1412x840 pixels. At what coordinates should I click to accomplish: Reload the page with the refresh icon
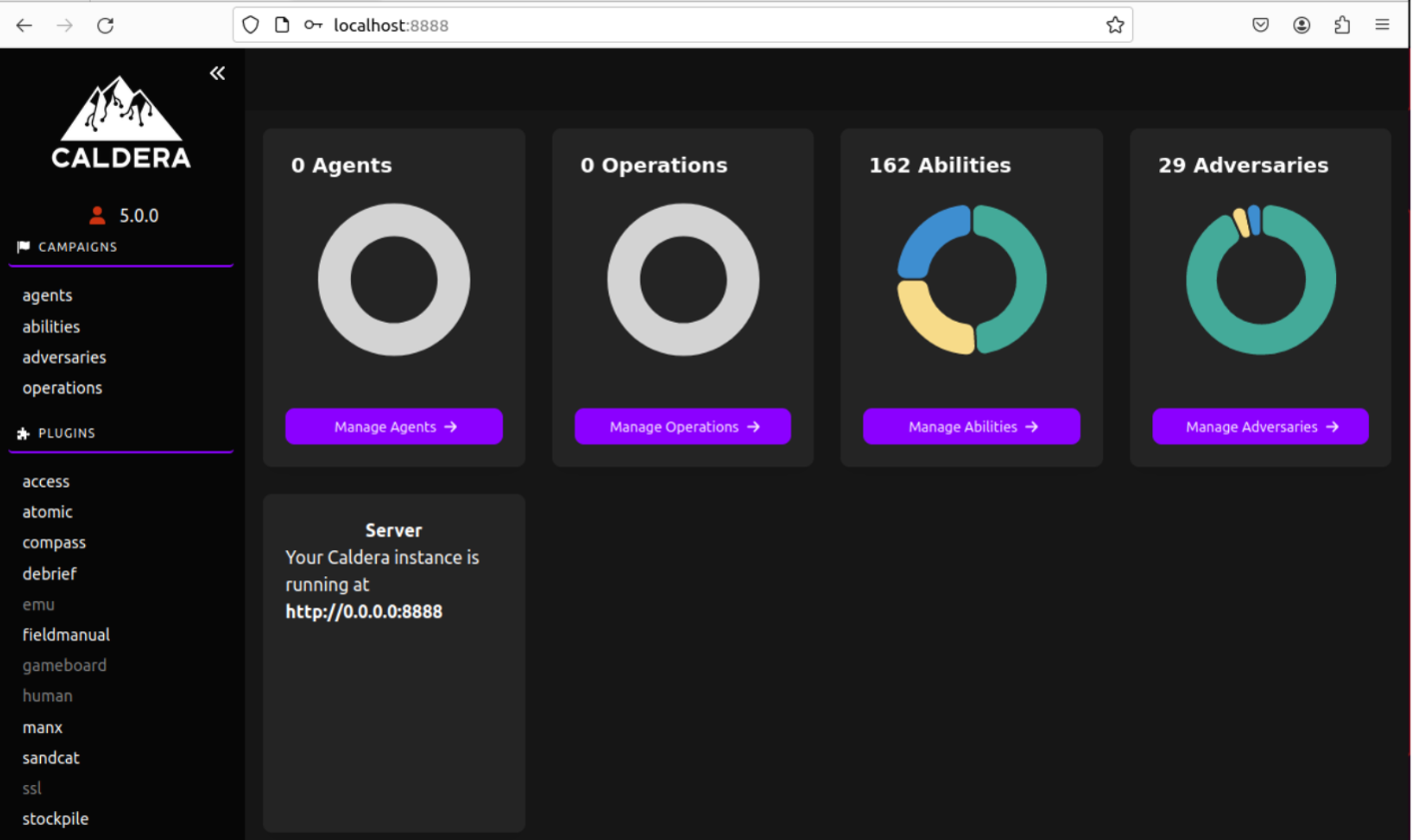coord(105,25)
